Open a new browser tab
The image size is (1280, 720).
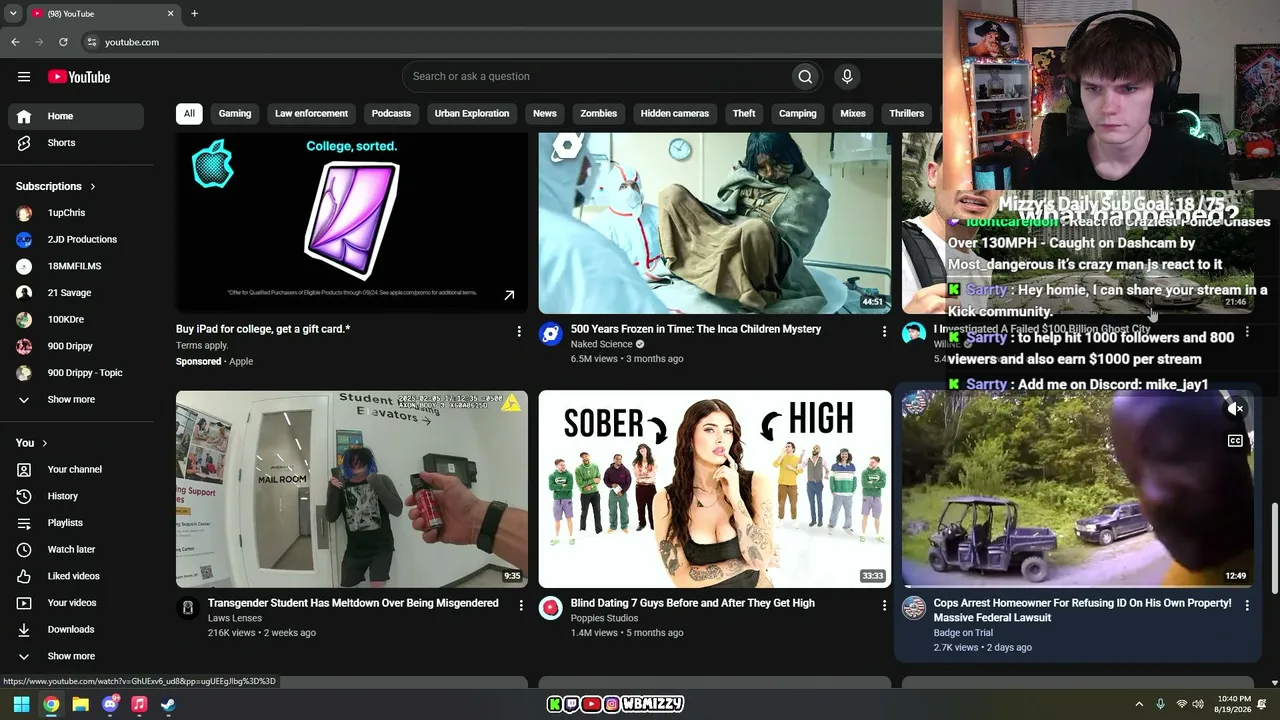coord(194,14)
